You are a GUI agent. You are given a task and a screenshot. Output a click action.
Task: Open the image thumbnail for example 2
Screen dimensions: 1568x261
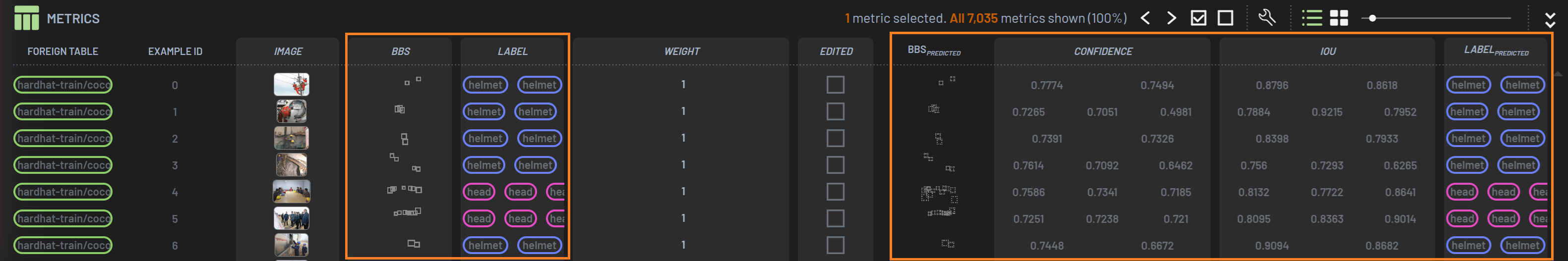[292, 138]
